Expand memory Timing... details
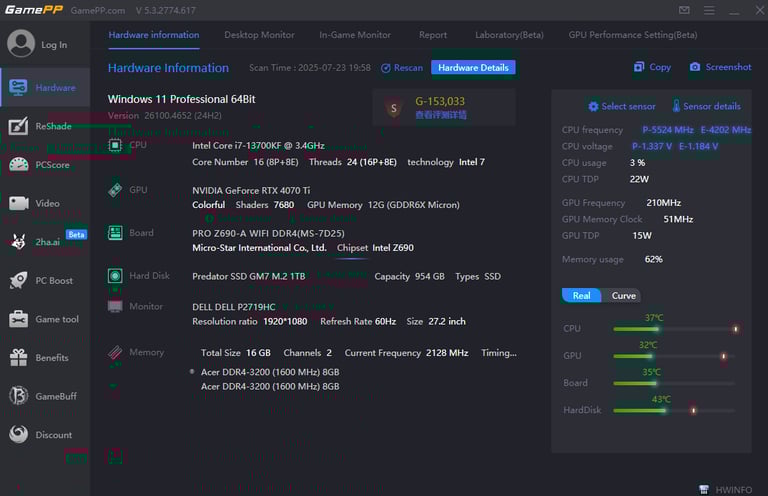768x496 pixels. 499,353
